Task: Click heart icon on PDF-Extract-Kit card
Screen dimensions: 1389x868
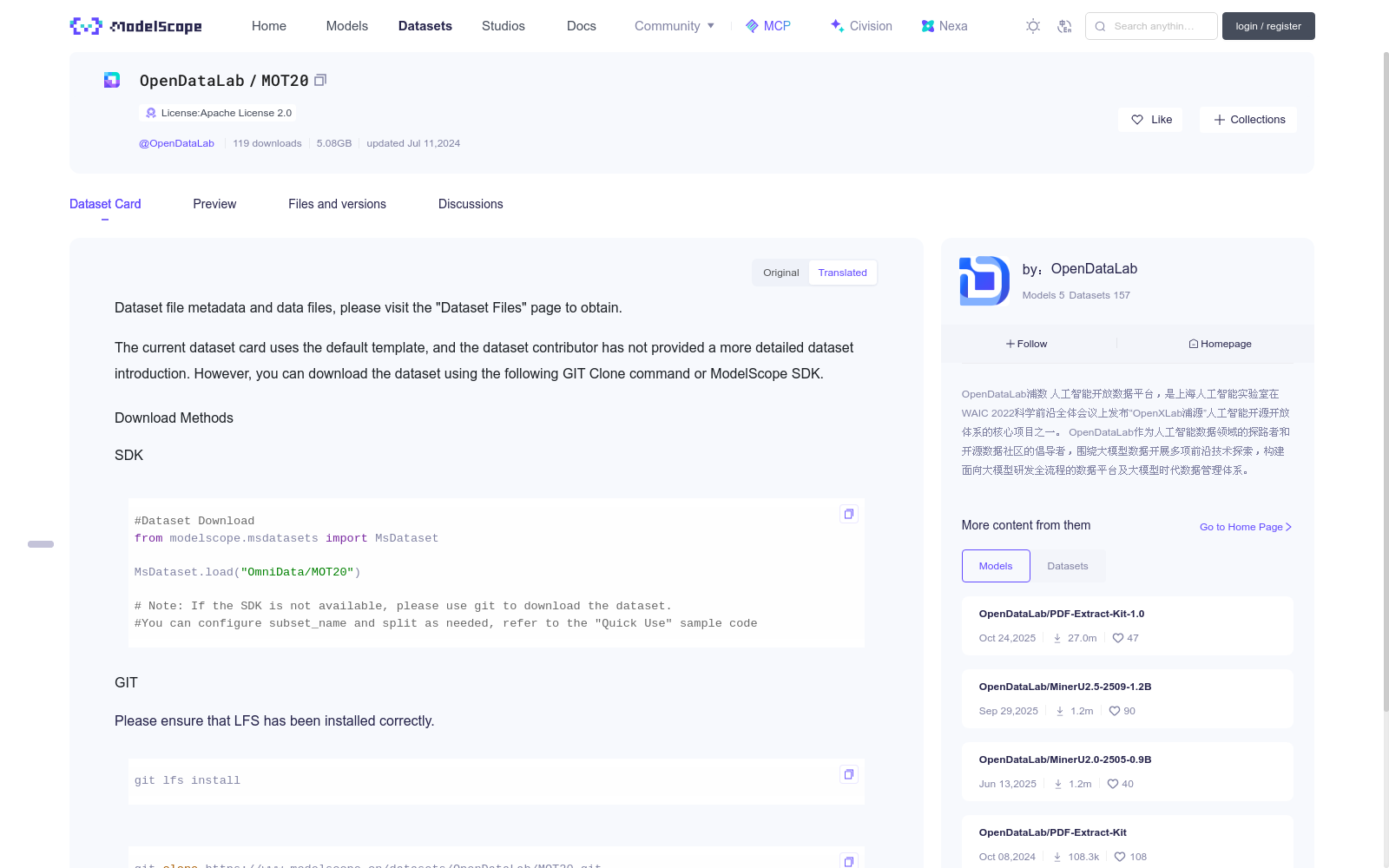Action: [1120, 857]
